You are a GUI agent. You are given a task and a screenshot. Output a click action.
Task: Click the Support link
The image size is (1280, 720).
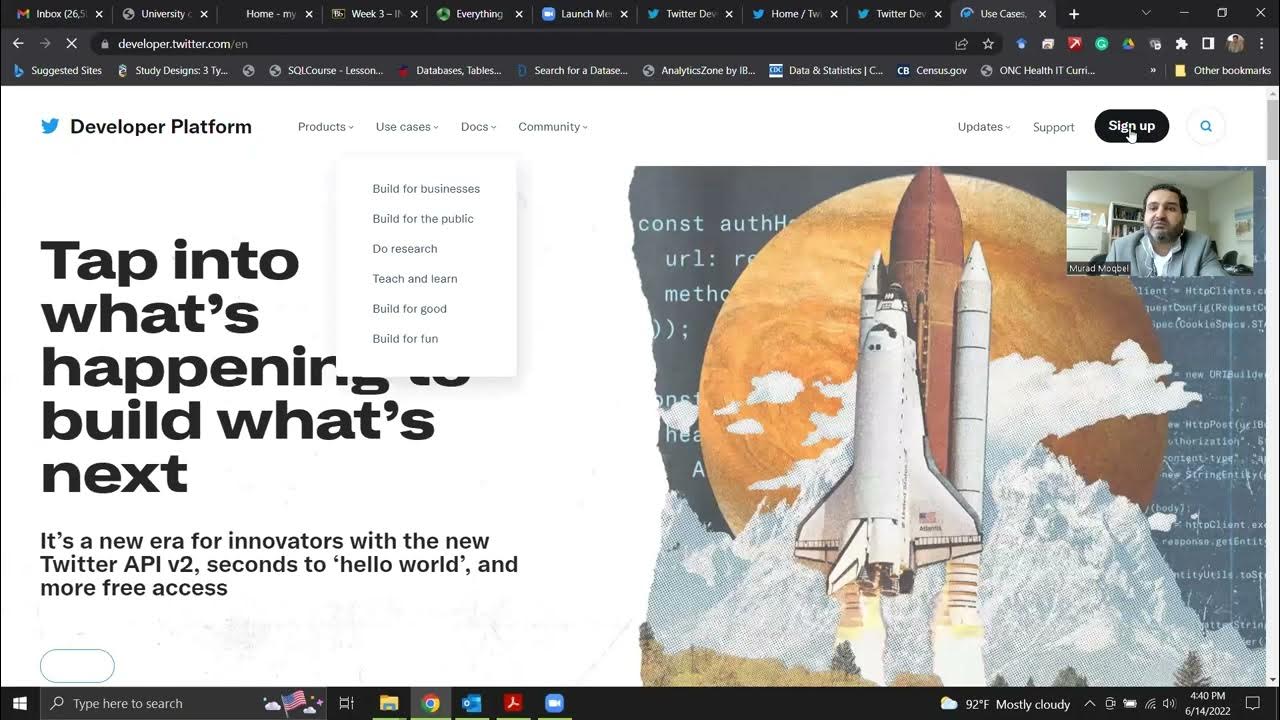click(x=1053, y=127)
